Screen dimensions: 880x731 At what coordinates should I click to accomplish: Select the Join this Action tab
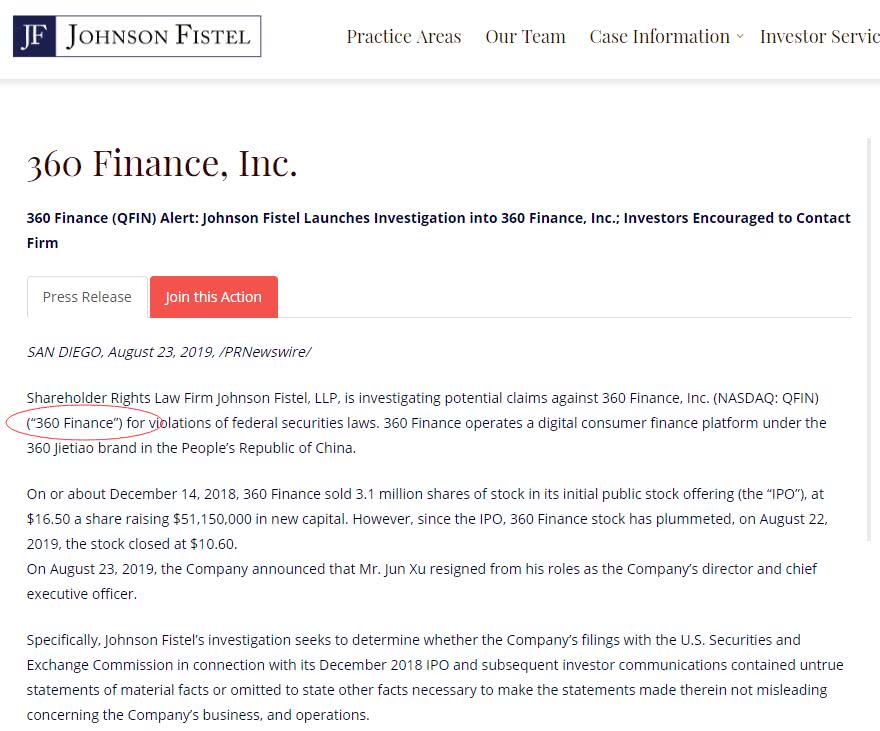pyautogui.click(x=213, y=297)
